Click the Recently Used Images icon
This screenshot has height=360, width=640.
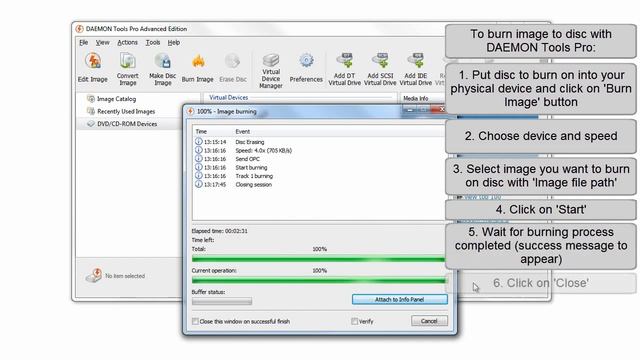91,111
